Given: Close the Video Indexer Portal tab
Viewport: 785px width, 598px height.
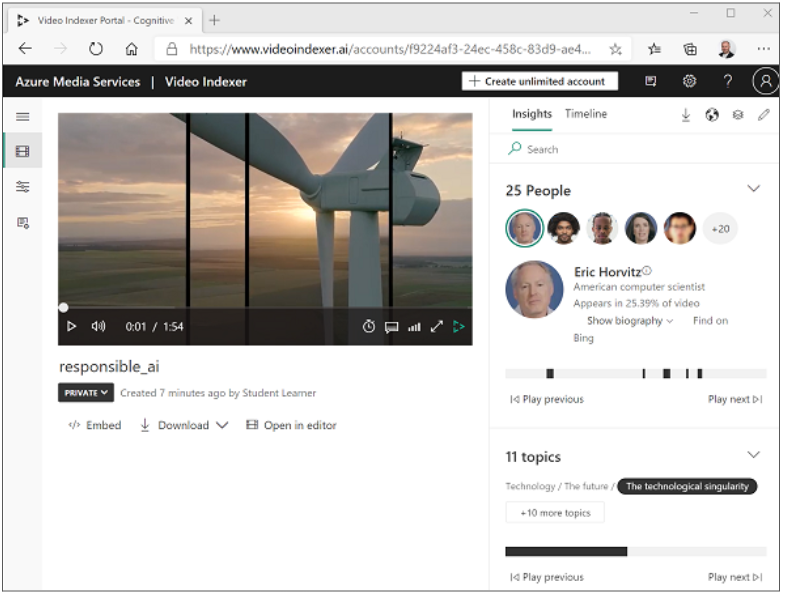Looking at the screenshot, I should pyautogui.click(x=189, y=21).
